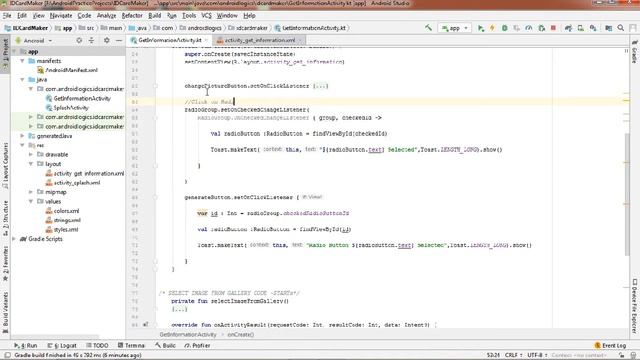Click the project tree horizontal scrollbar
The image size is (640, 360).
55,337
